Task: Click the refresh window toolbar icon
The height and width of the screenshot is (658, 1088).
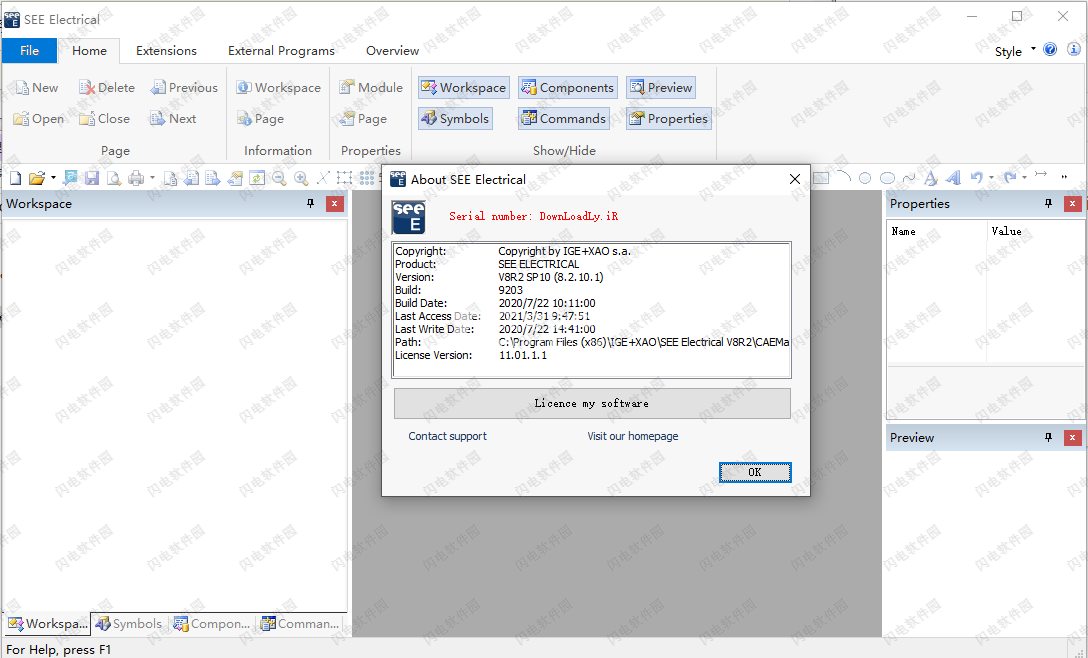Action: pyautogui.click(x=257, y=178)
